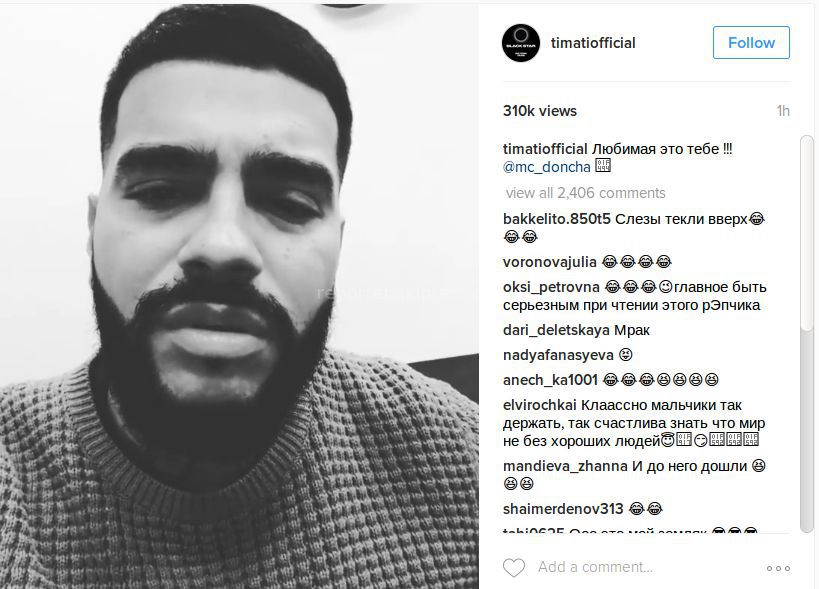The image size is (819, 589).
Task: Like the post with the heart icon
Action: 513,568
